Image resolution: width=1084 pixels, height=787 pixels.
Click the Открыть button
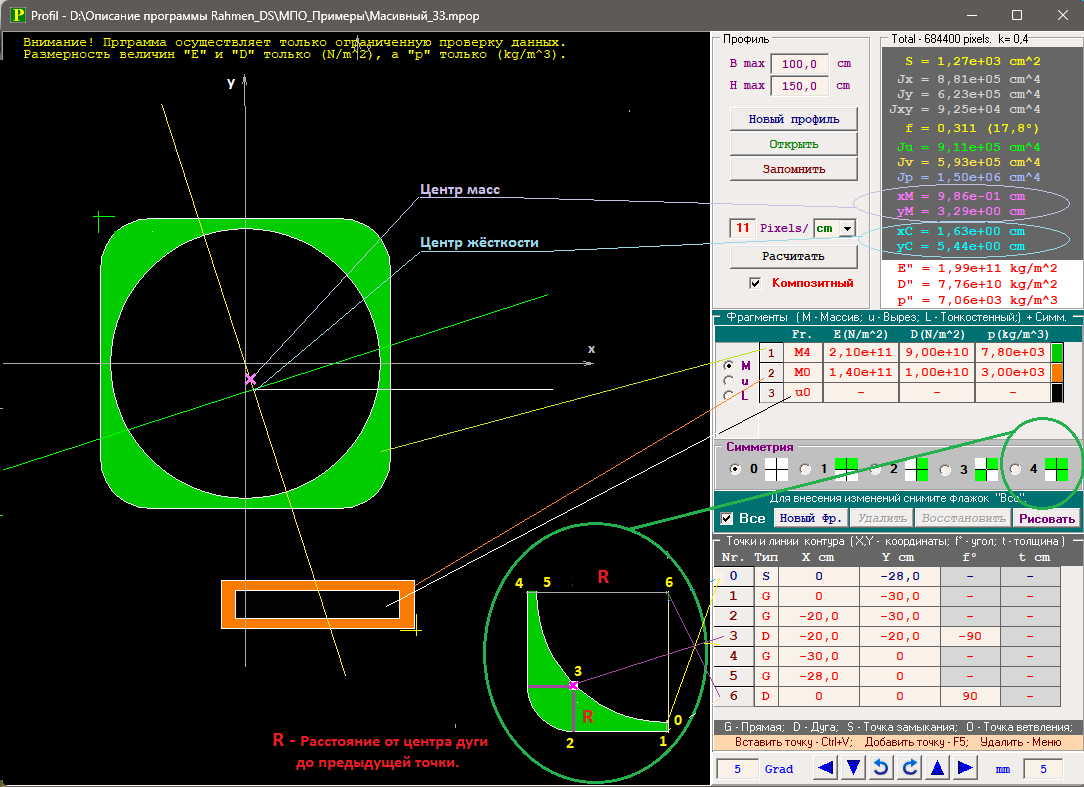(x=793, y=144)
